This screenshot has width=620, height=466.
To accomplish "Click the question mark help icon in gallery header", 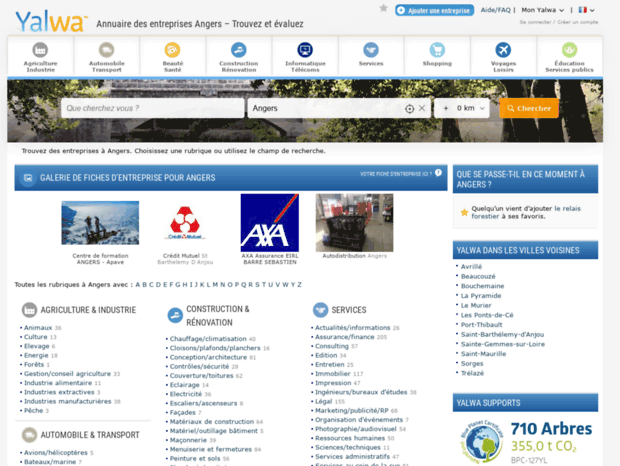I will [x=438, y=173].
